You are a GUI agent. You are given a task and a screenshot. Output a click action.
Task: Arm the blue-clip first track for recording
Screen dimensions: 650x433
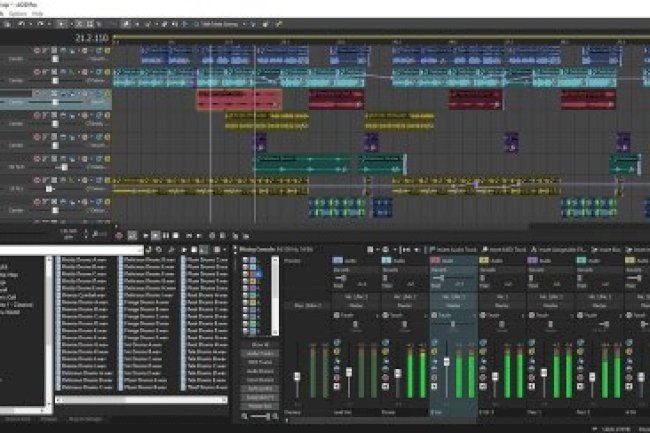coord(37,50)
